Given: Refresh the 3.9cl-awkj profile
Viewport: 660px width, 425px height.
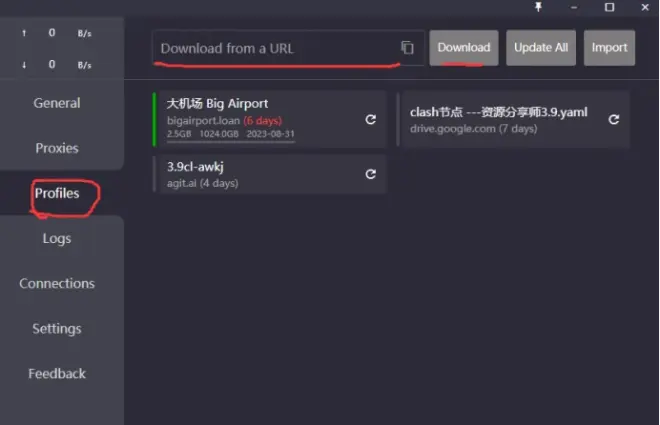Looking at the screenshot, I should (x=370, y=174).
